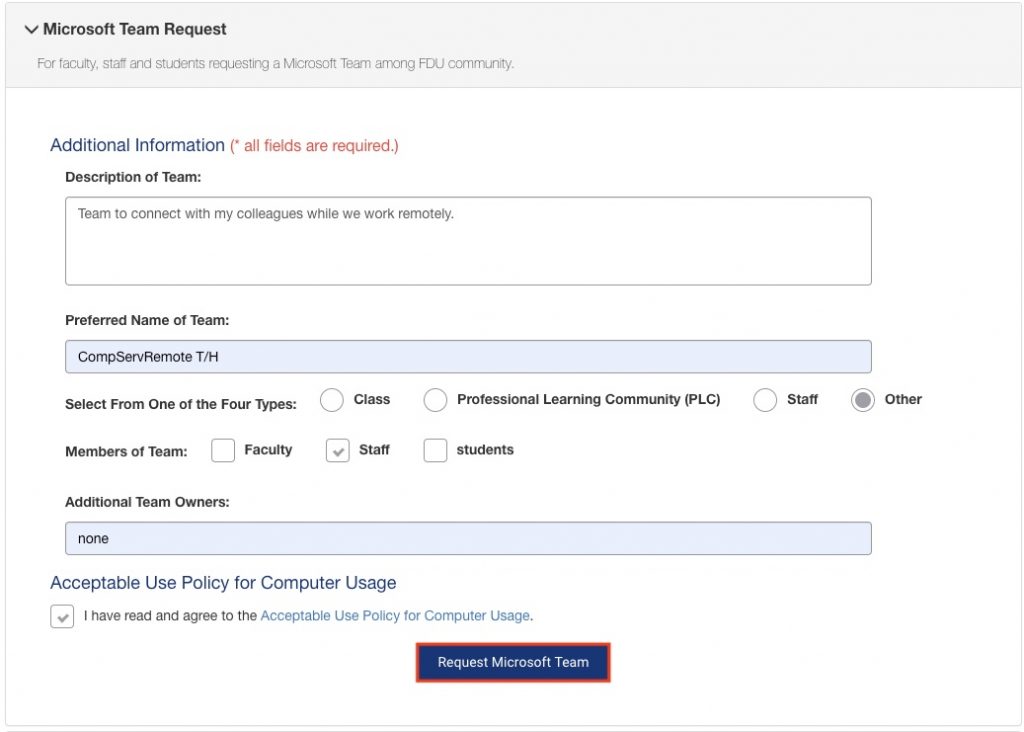Click the Microsoft Team Request heading
Screen dimensions: 1024x732
coord(135,29)
